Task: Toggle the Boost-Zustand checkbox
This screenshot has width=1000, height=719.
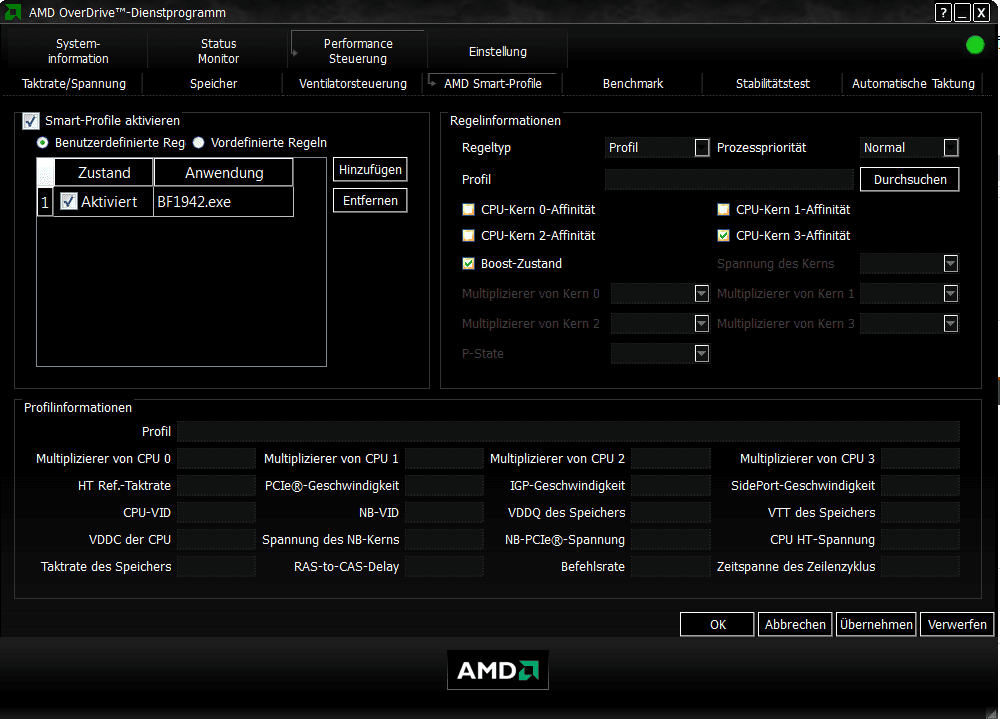Action: coord(468,263)
